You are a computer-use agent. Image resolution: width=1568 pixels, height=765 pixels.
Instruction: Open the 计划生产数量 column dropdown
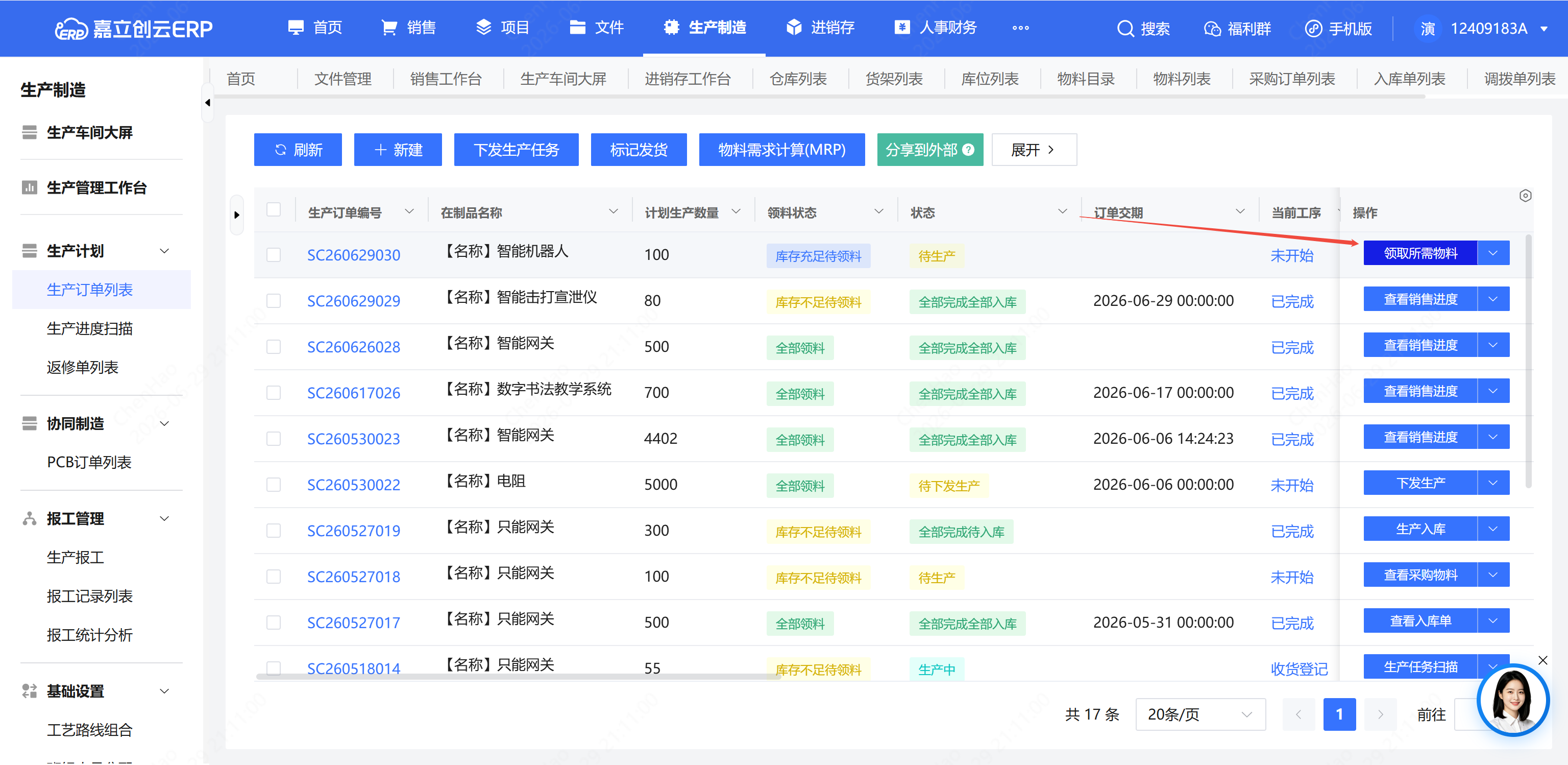[736, 211]
